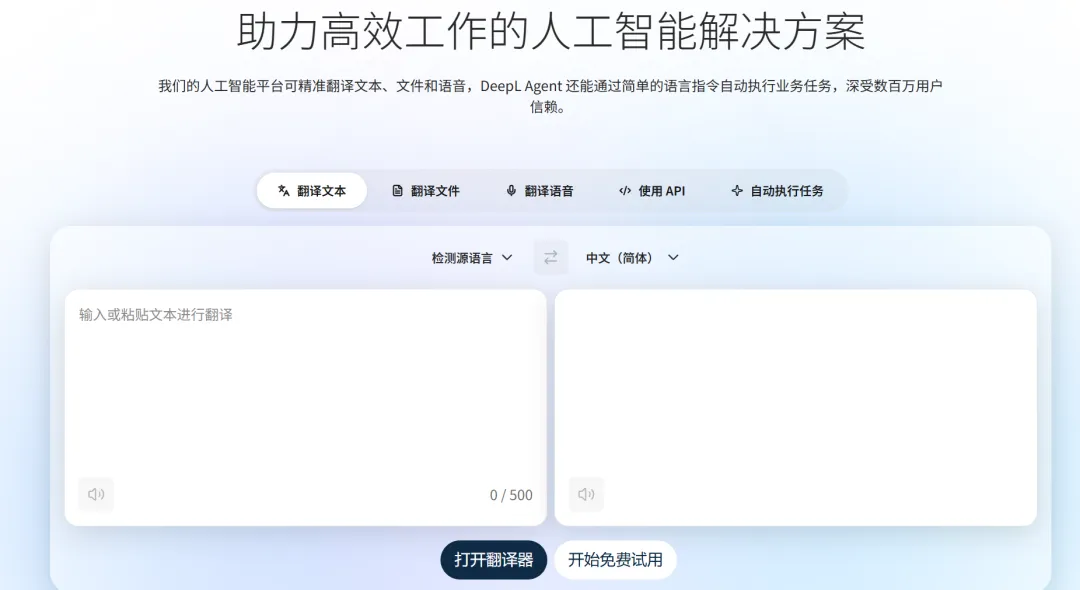Screen dimensions: 1080x590
Task: Click the sparkle icon beside 自动执行任务
Action: (737, 191)
